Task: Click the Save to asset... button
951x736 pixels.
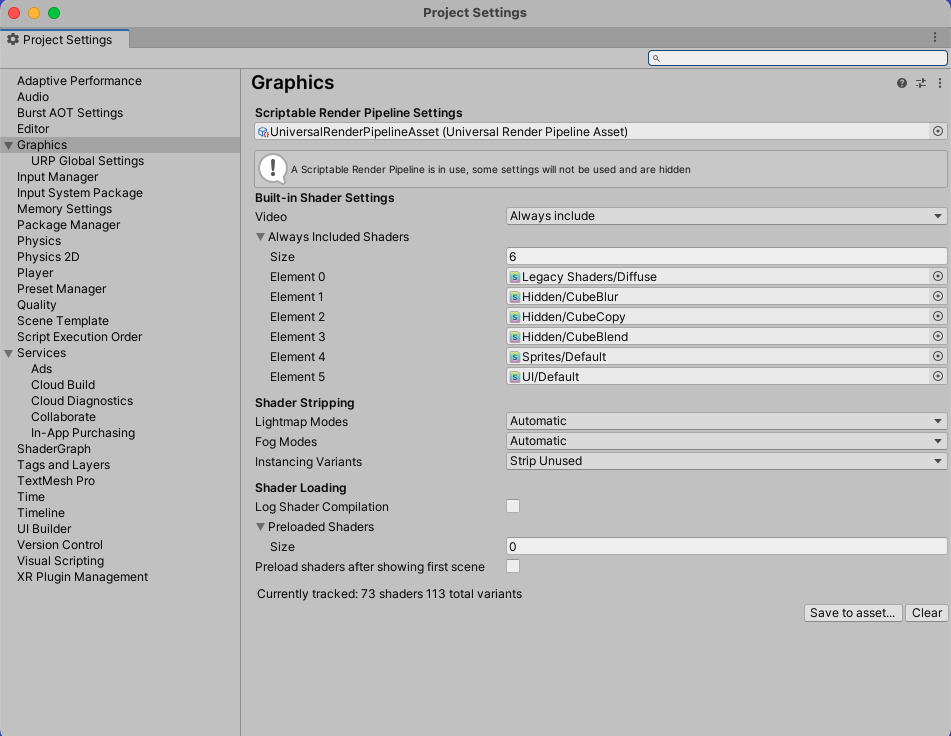Action: [852, 613]
